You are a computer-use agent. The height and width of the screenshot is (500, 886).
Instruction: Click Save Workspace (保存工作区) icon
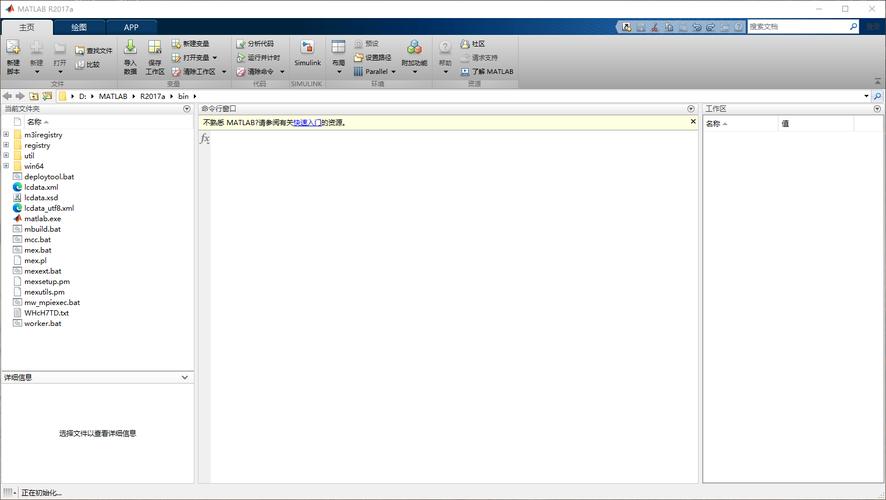tap(154, 48)
